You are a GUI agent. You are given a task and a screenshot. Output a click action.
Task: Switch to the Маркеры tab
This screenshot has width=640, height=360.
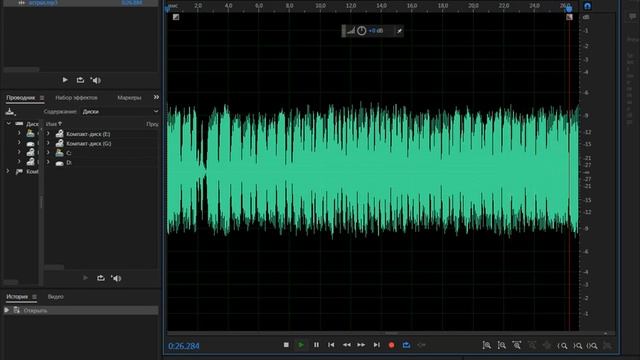point(129,98)
